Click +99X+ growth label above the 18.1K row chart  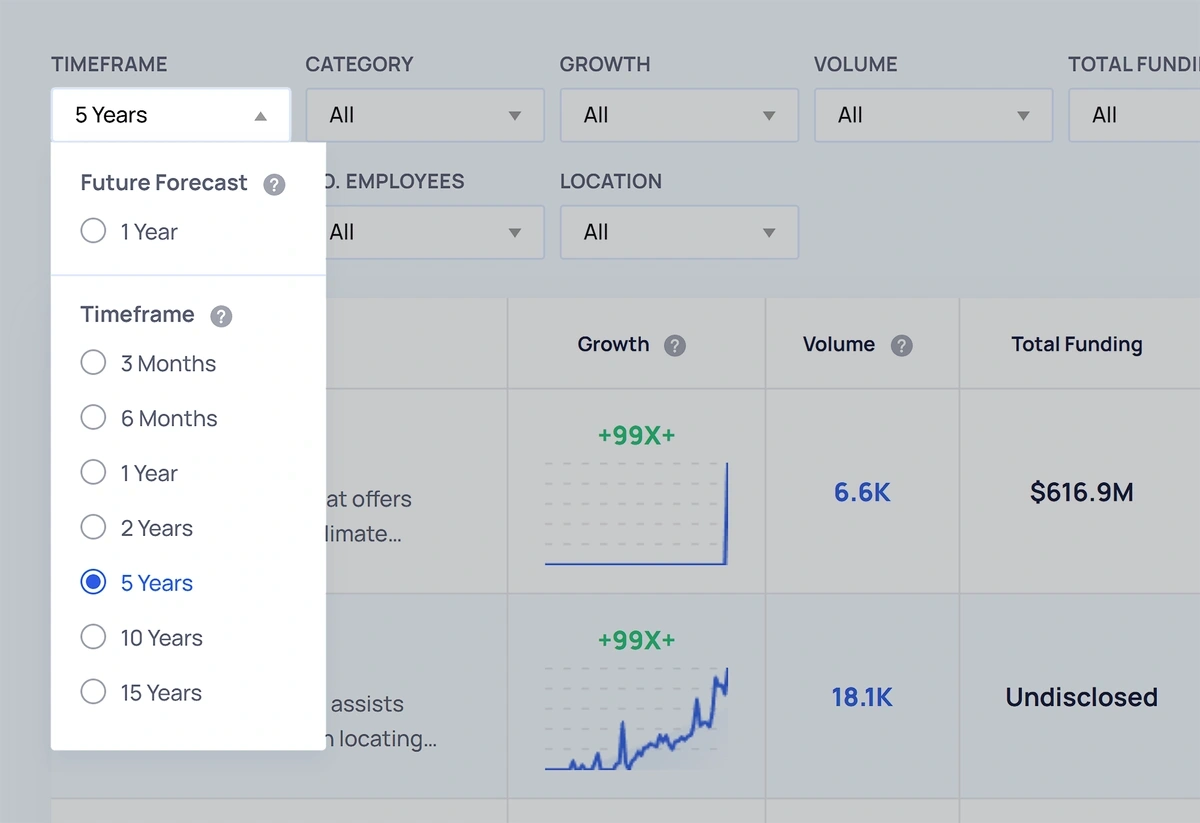coord(636,640)
